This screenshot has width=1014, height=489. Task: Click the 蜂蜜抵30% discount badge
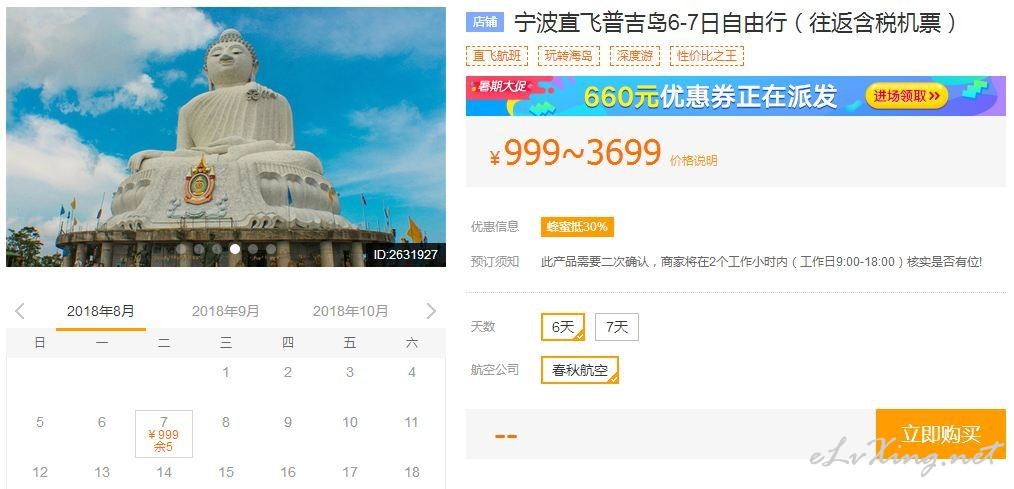577,227
